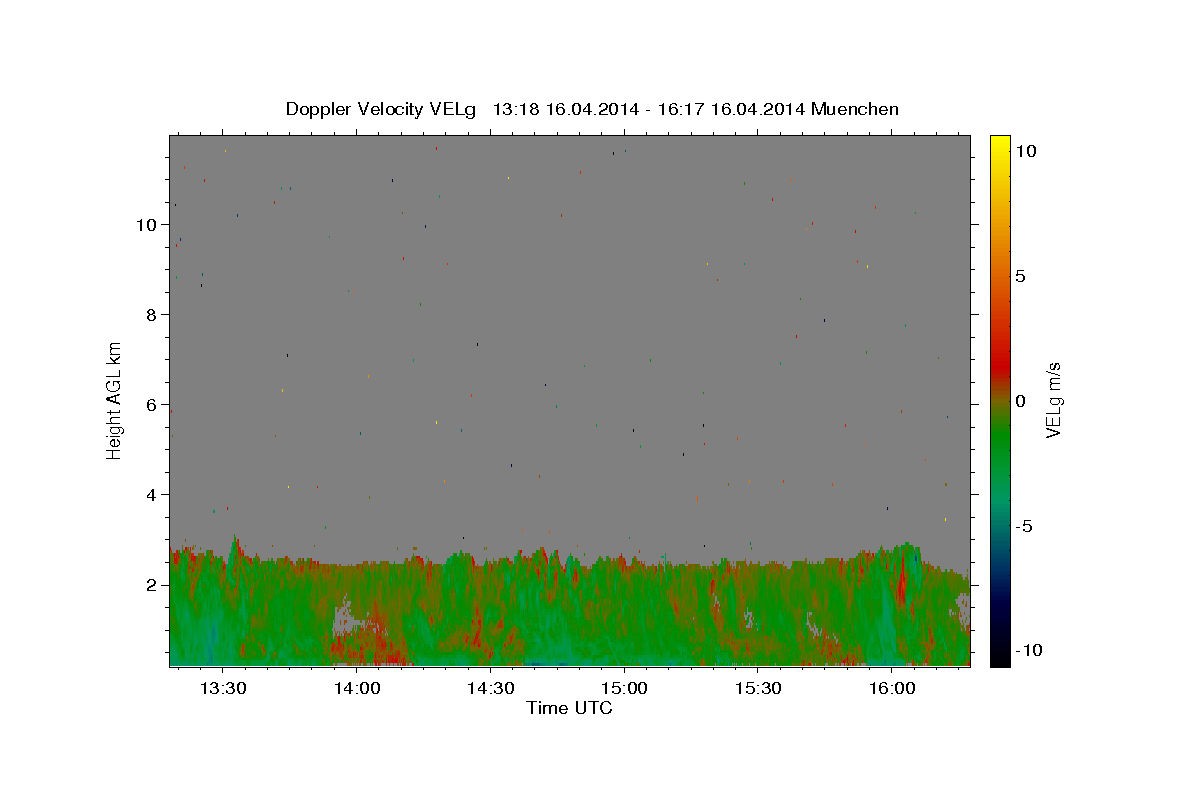The height and width of the screenshot is (800, 1200).
Task: Click the height tick label 6
Action: (153, 405)
